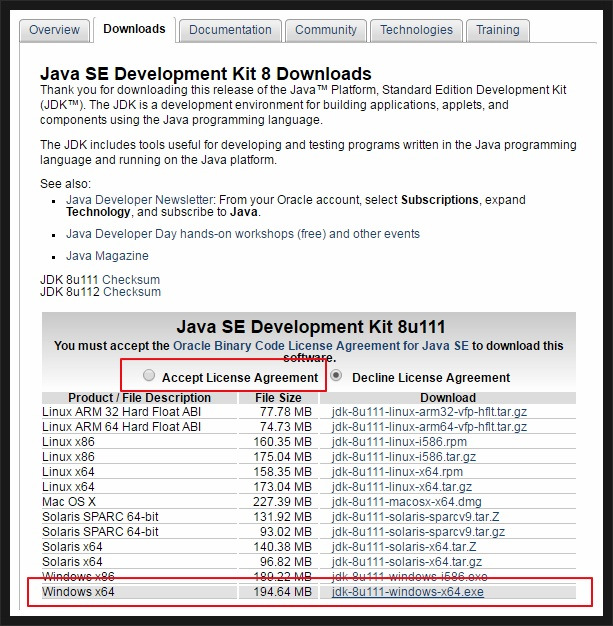Select Accept License Agreement radio button

click(149, 375)
